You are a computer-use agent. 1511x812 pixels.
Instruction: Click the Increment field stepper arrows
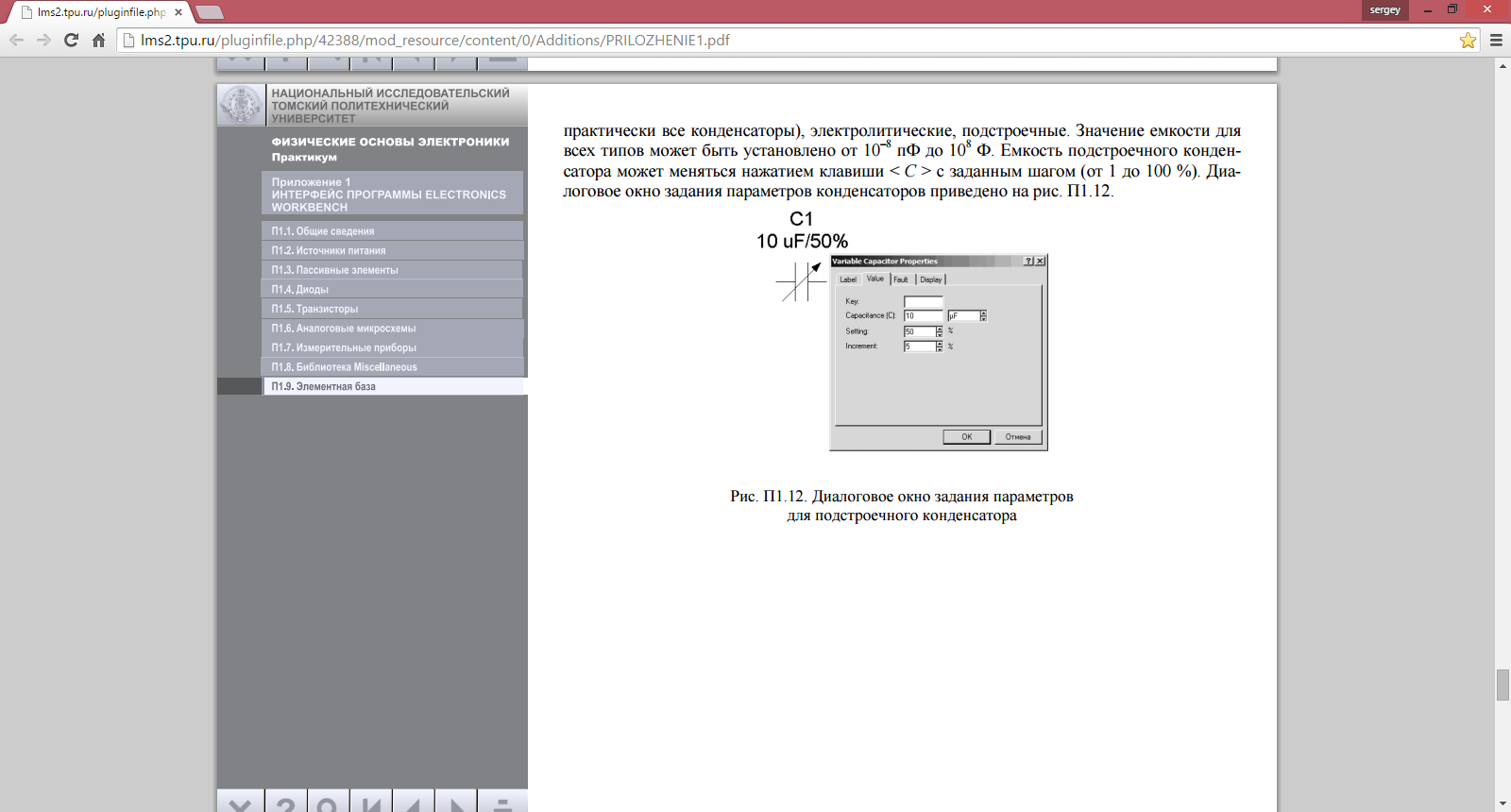click(939, 347)
